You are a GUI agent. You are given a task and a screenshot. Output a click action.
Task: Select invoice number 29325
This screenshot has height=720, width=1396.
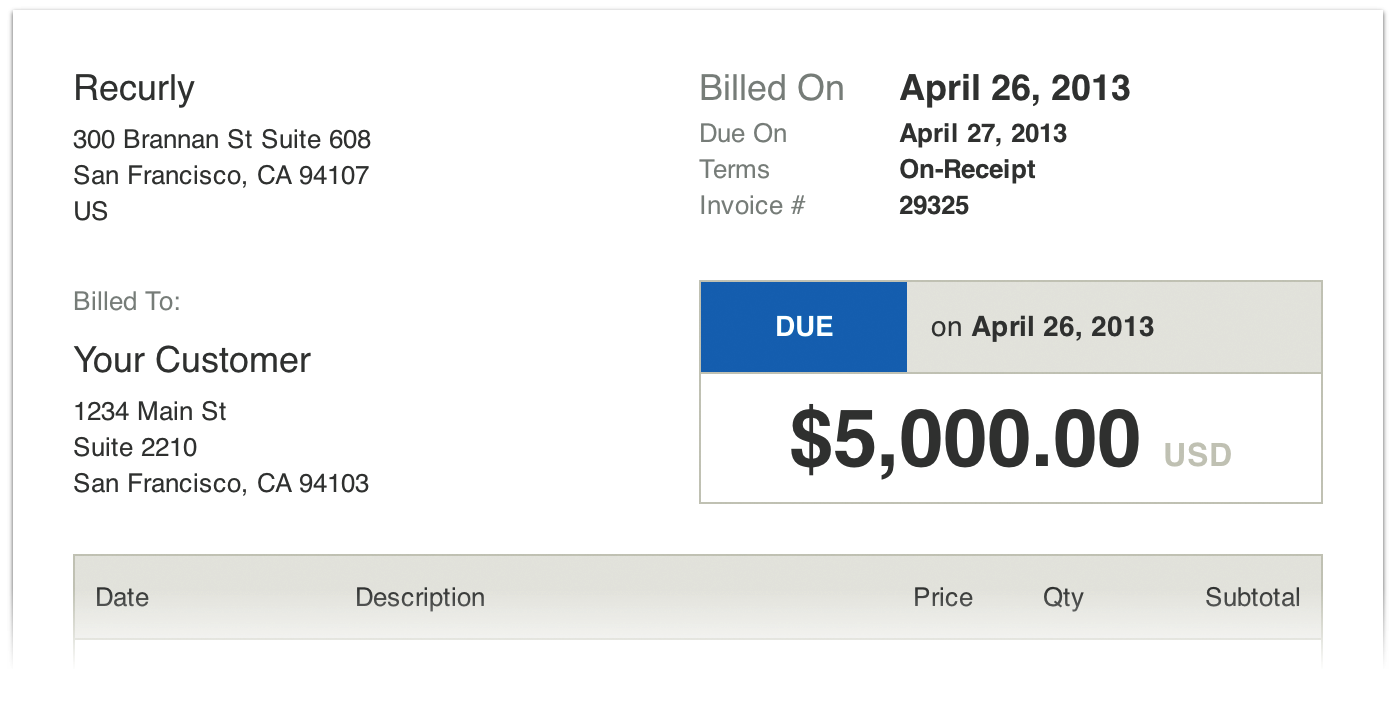pyautogui.click(x=934, y=206)
